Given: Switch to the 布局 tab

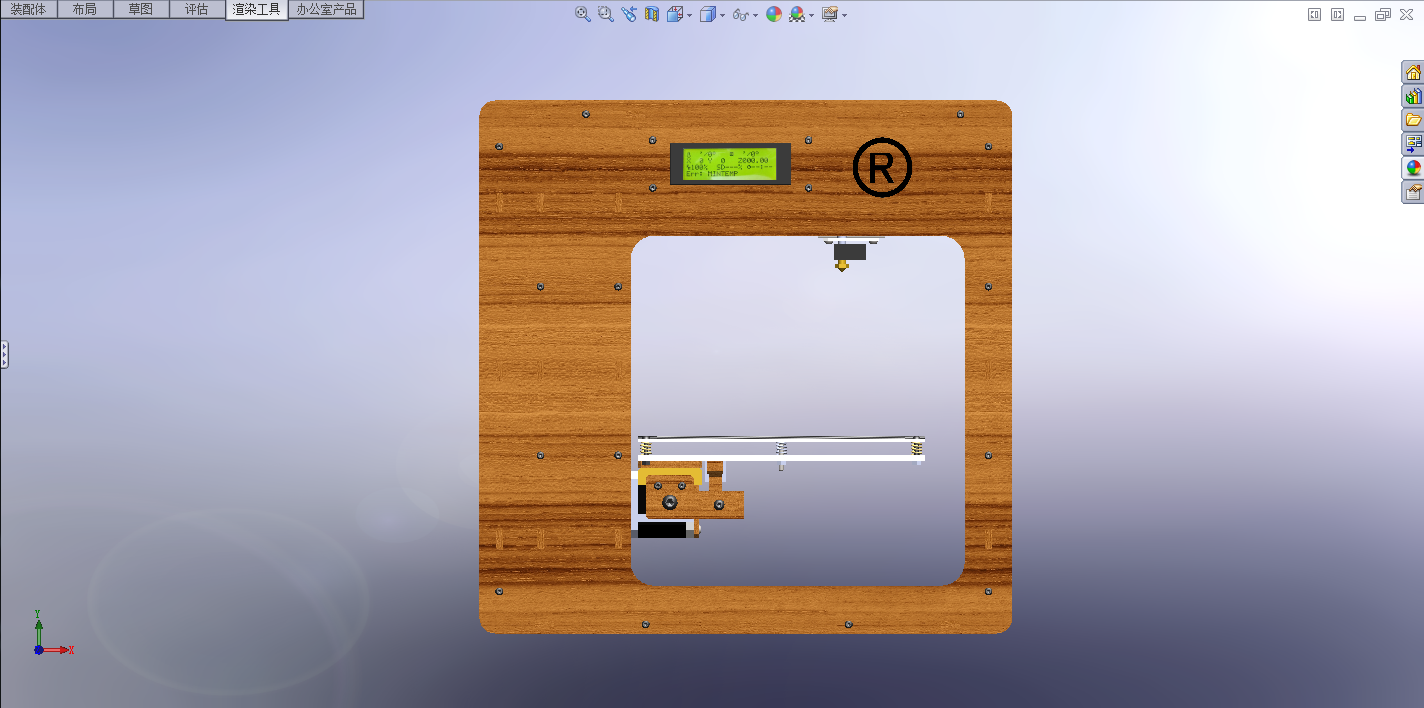Looking at the screenshot, I should point(85,9).
